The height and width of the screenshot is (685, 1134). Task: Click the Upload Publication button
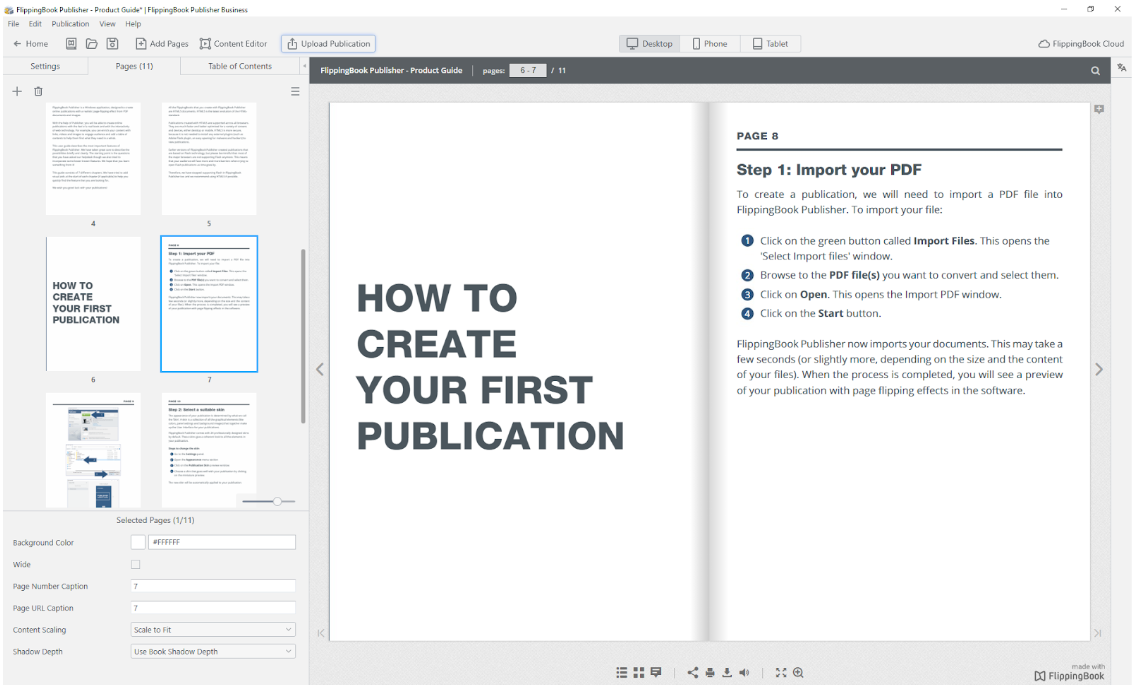click(x=328, y=44)
